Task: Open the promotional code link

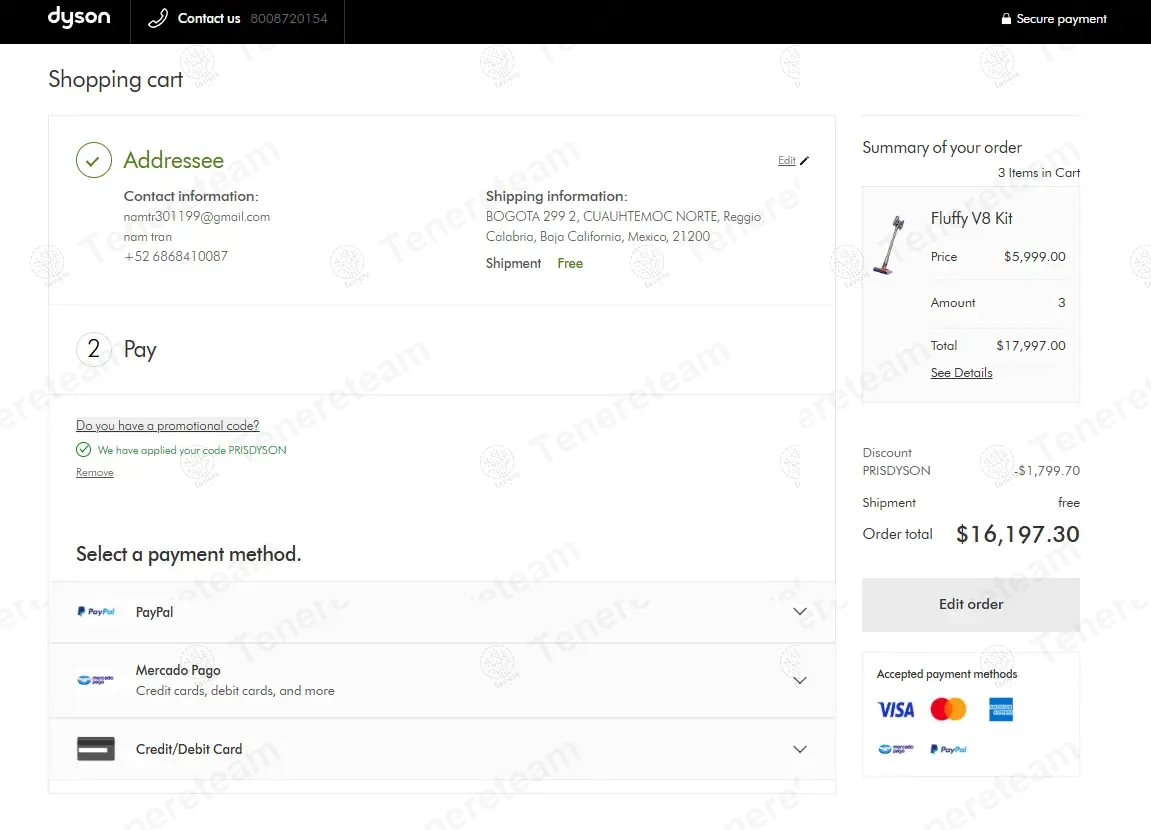Action: pos(167,426)
